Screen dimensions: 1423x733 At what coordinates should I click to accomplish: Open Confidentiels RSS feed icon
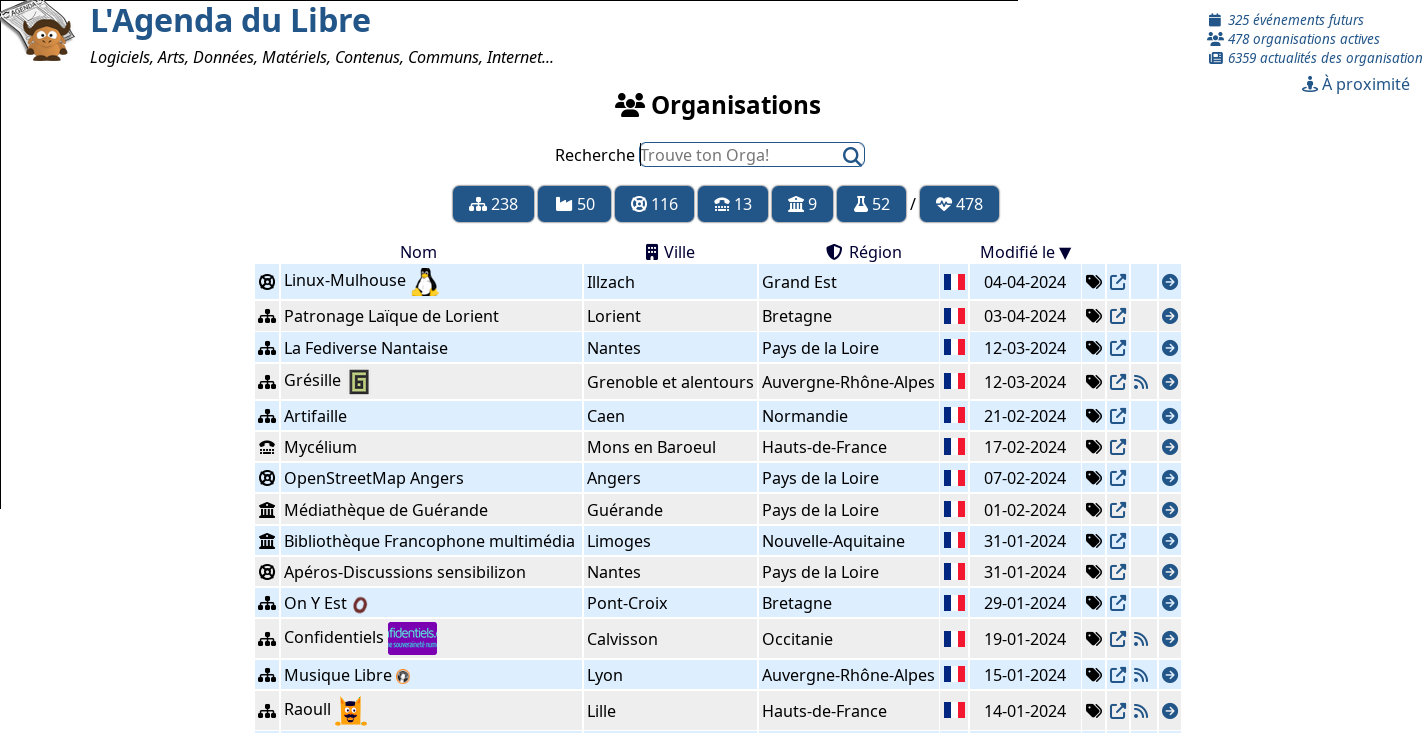coord(1141,639)
